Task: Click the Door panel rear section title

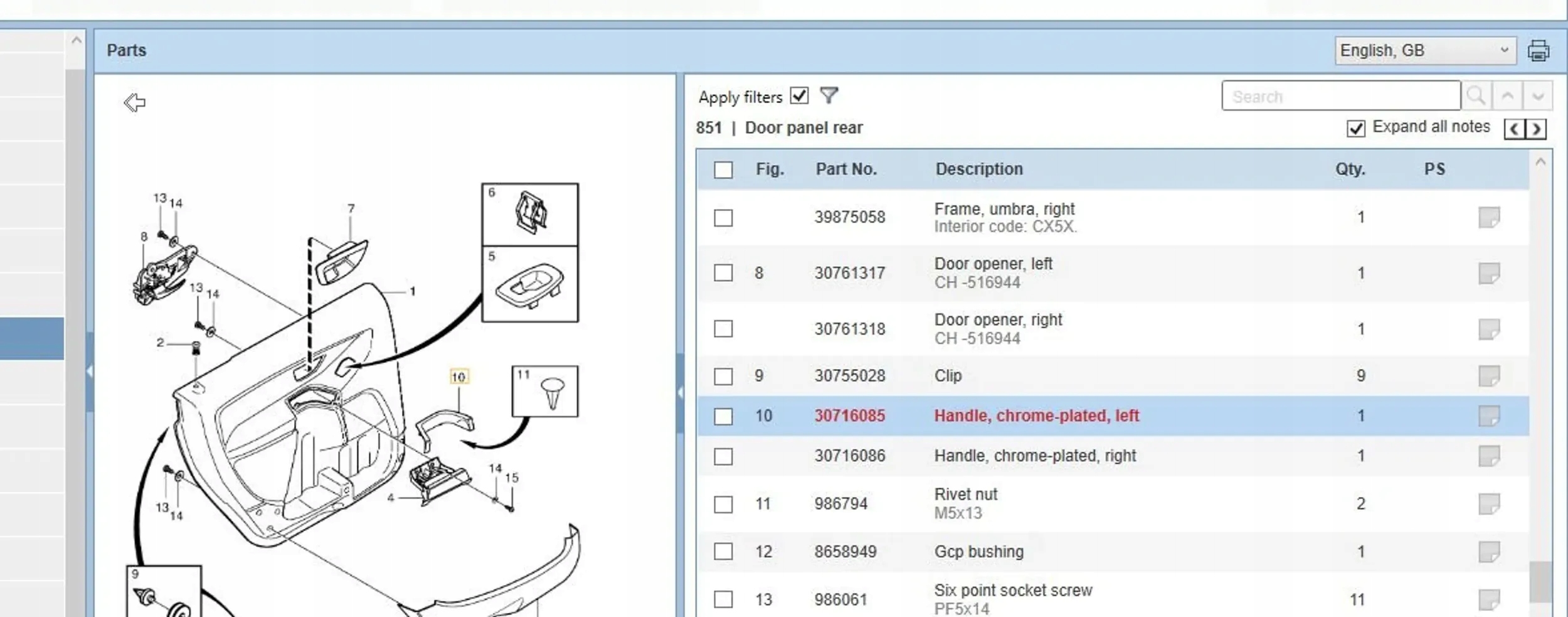Action: point(803,128)
